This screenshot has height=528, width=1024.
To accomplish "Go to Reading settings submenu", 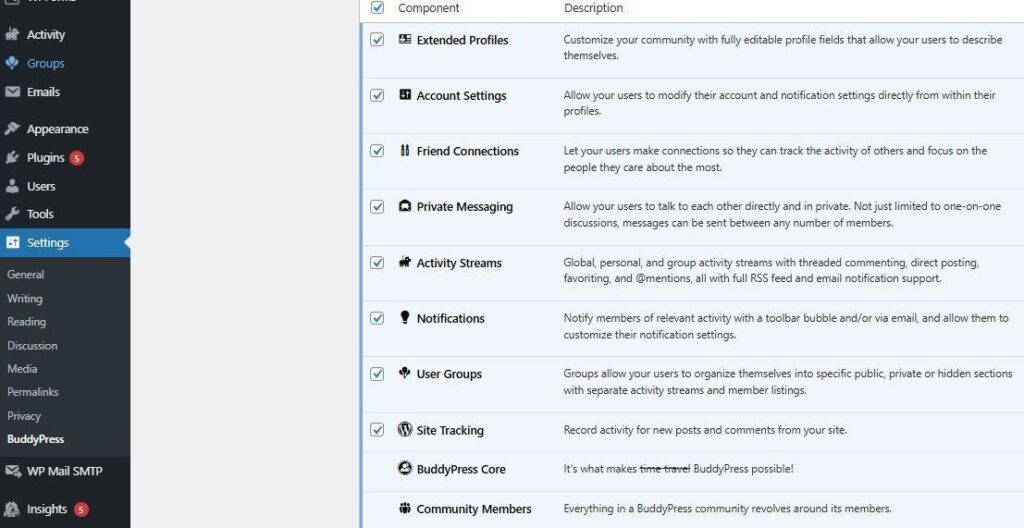I will (27, 322).
